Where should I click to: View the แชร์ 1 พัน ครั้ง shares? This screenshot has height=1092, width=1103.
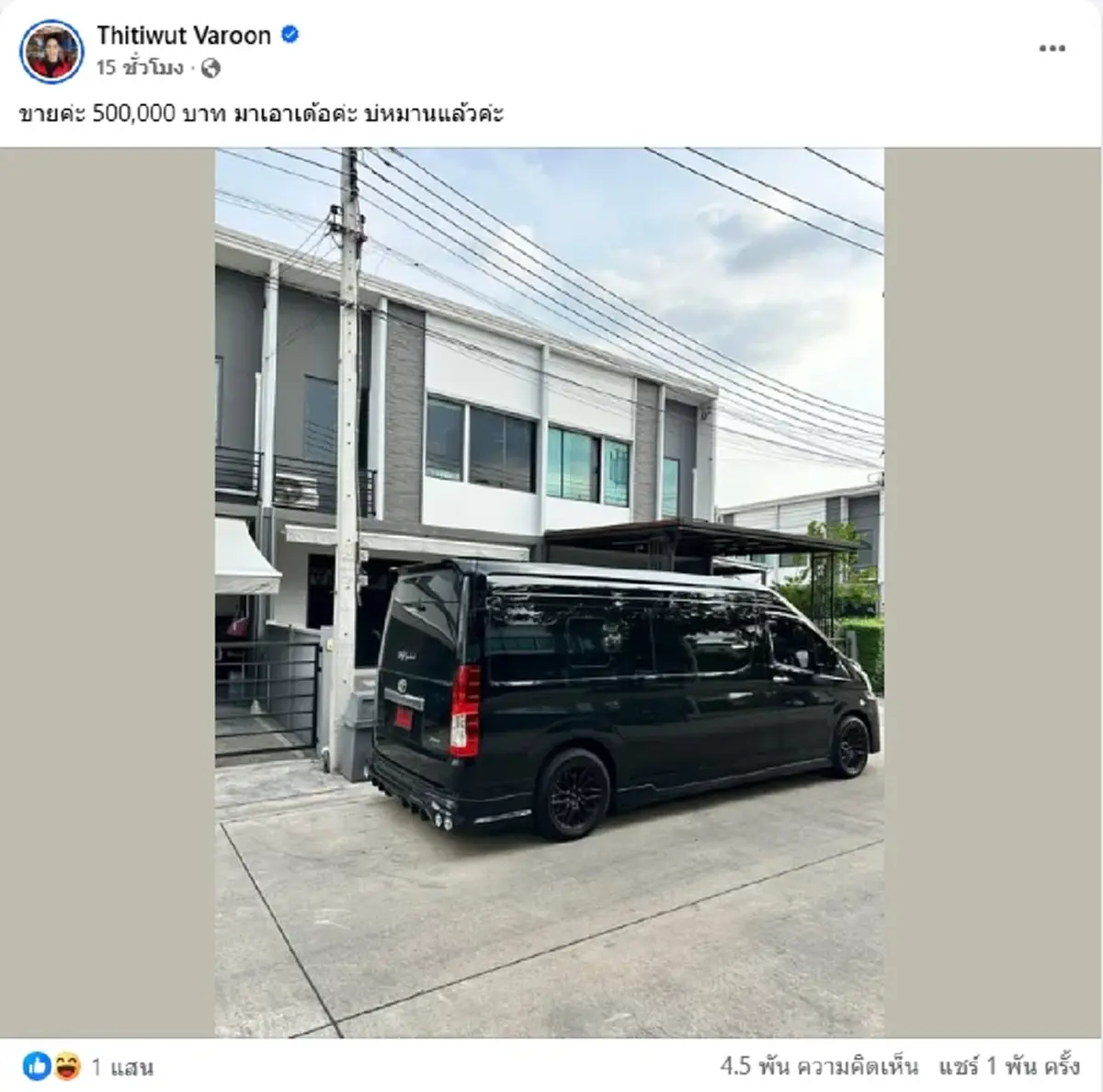[1009, 1067]
